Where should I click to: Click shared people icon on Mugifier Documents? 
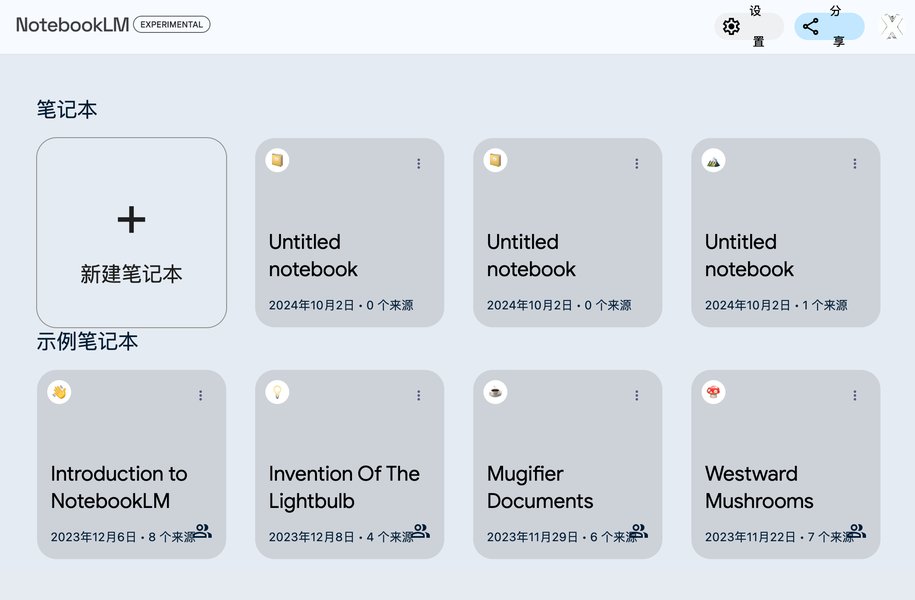tap(640, 531)
